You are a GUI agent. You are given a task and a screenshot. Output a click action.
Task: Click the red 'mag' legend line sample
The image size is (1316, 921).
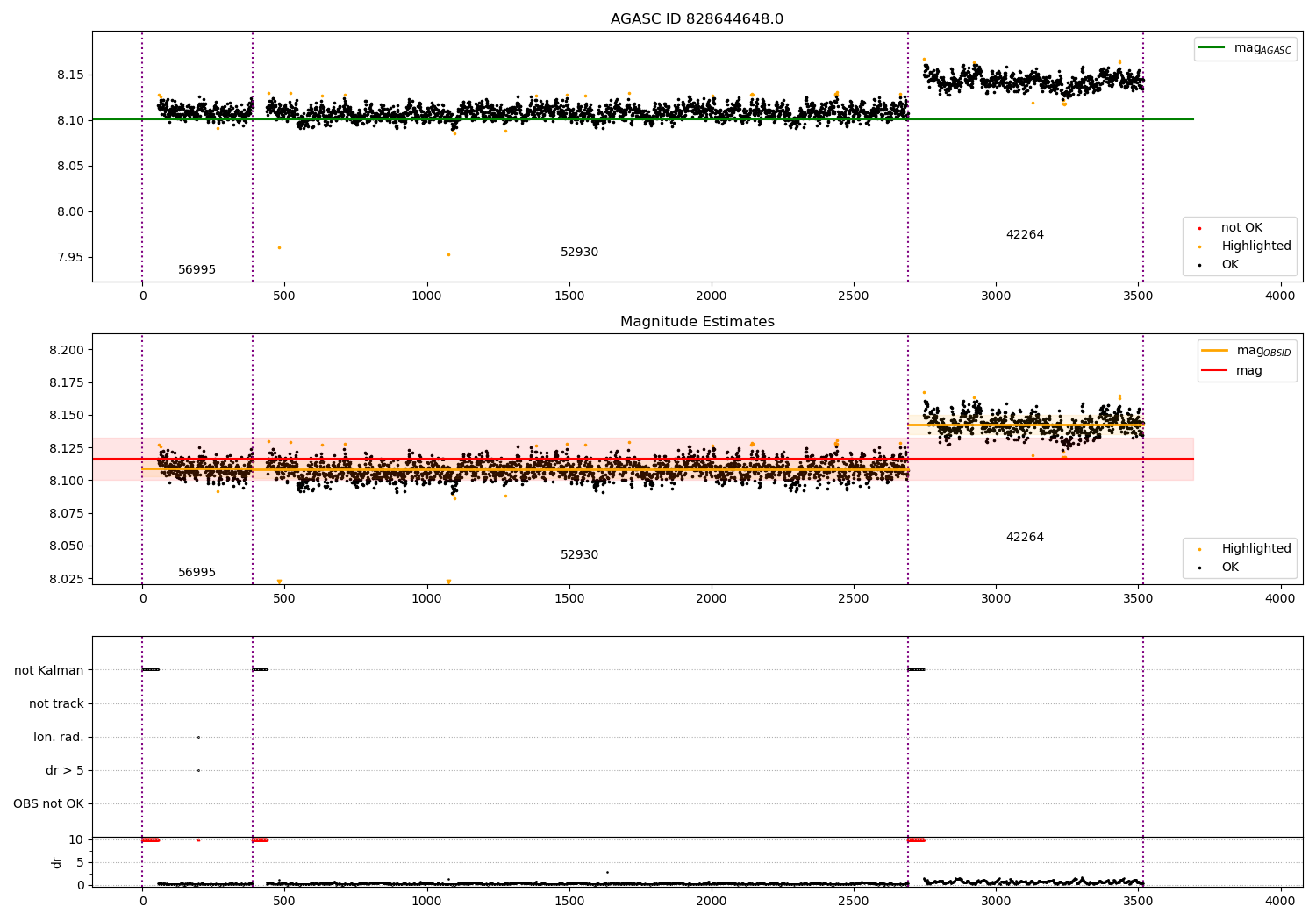[1214, 370]
